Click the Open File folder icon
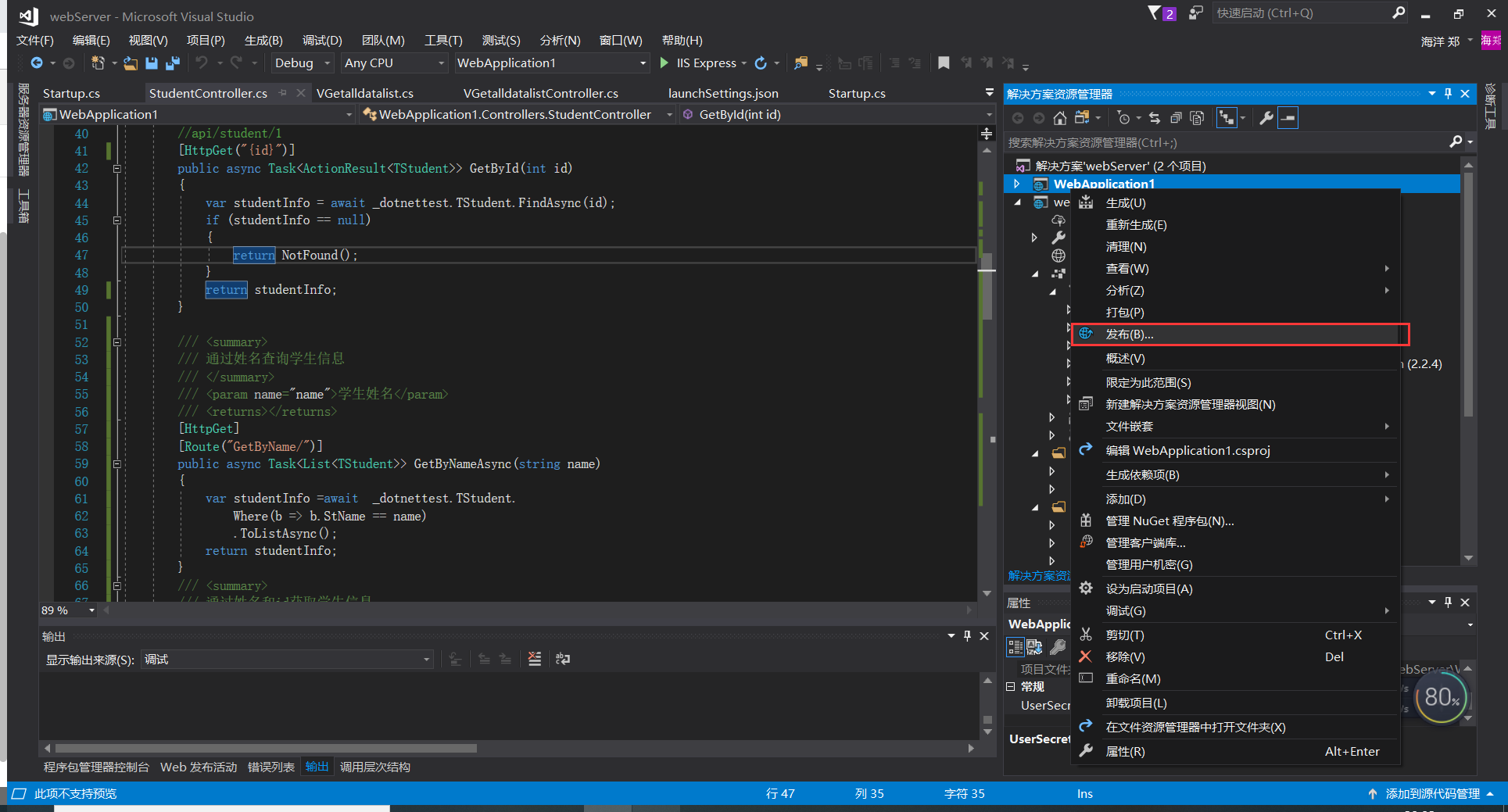The height and width of the screenshot is (812, 1508). pos(131,63)
